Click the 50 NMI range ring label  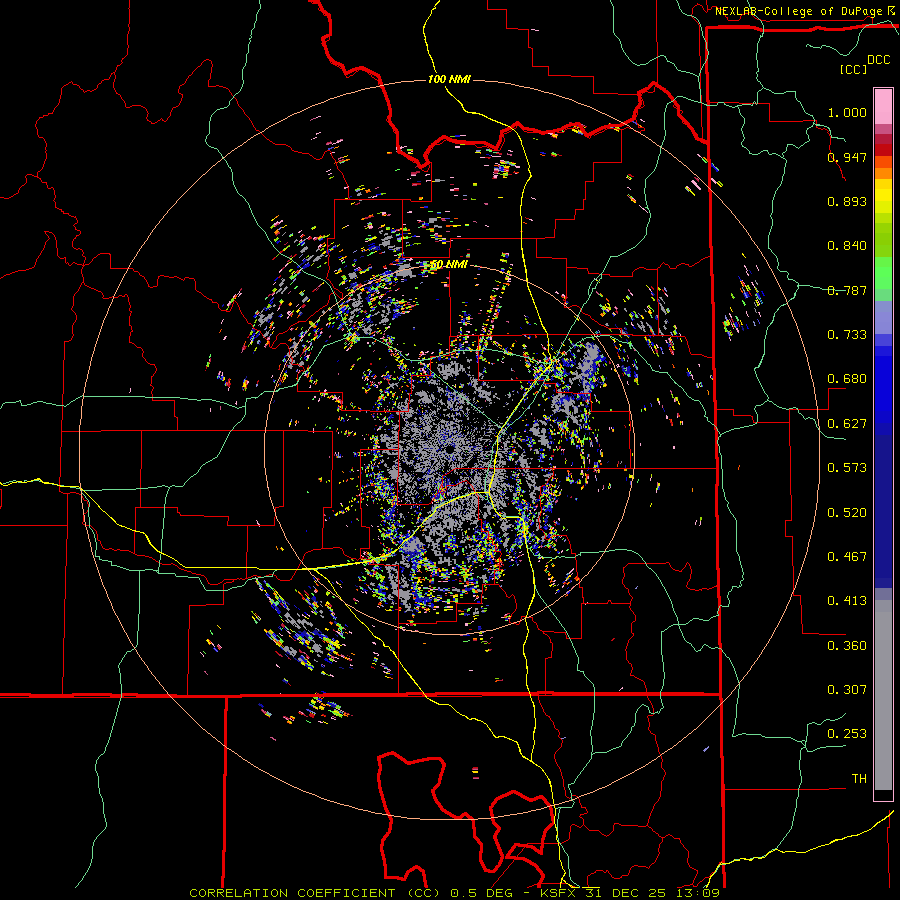click(449, 265)
